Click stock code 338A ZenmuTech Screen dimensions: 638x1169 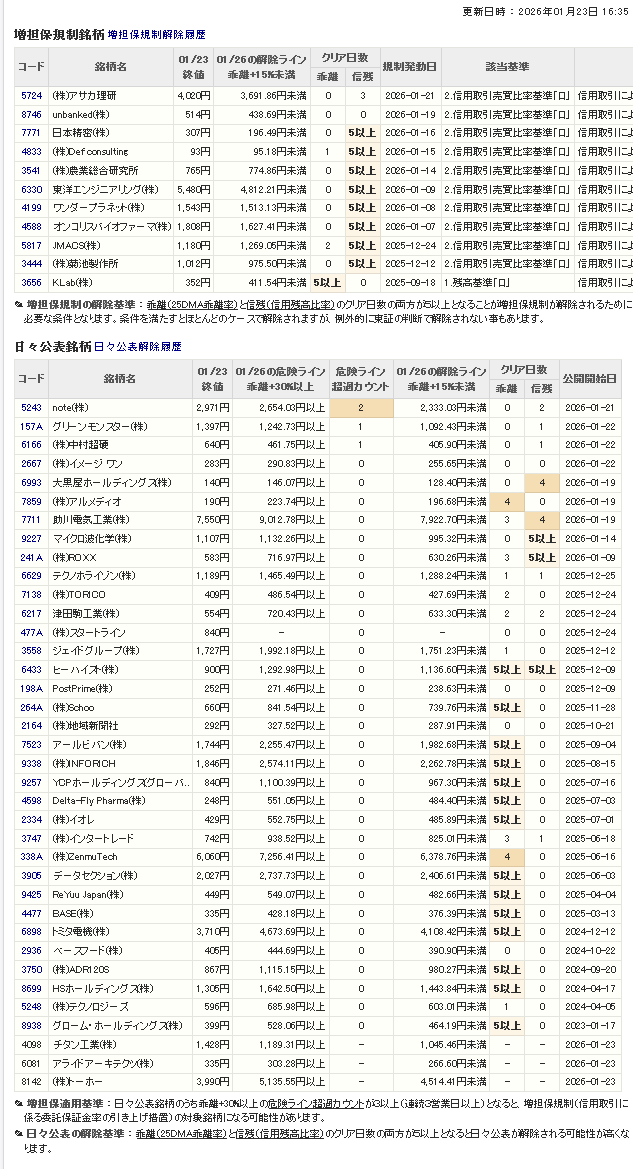click(31, 857)
